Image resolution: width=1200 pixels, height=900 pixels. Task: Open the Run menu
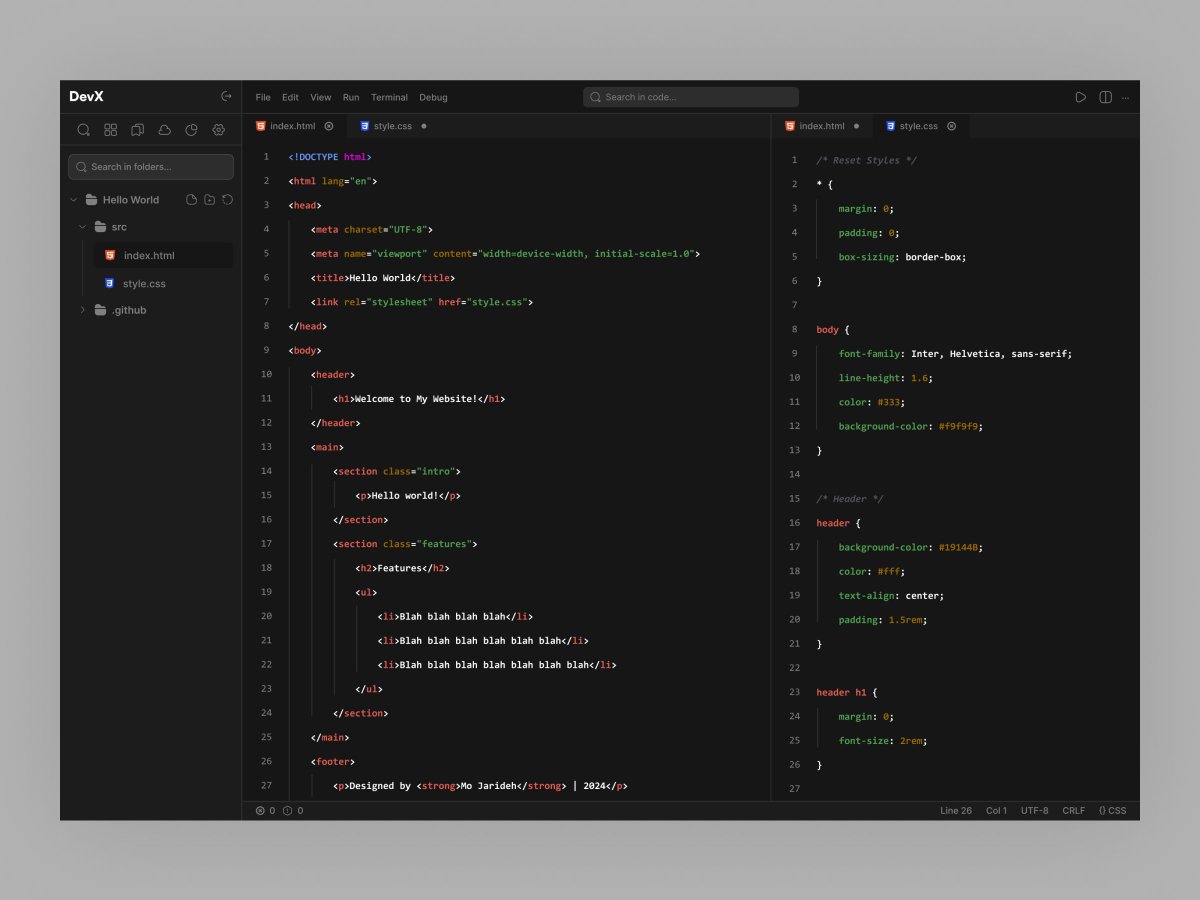(x=351, y=97)
